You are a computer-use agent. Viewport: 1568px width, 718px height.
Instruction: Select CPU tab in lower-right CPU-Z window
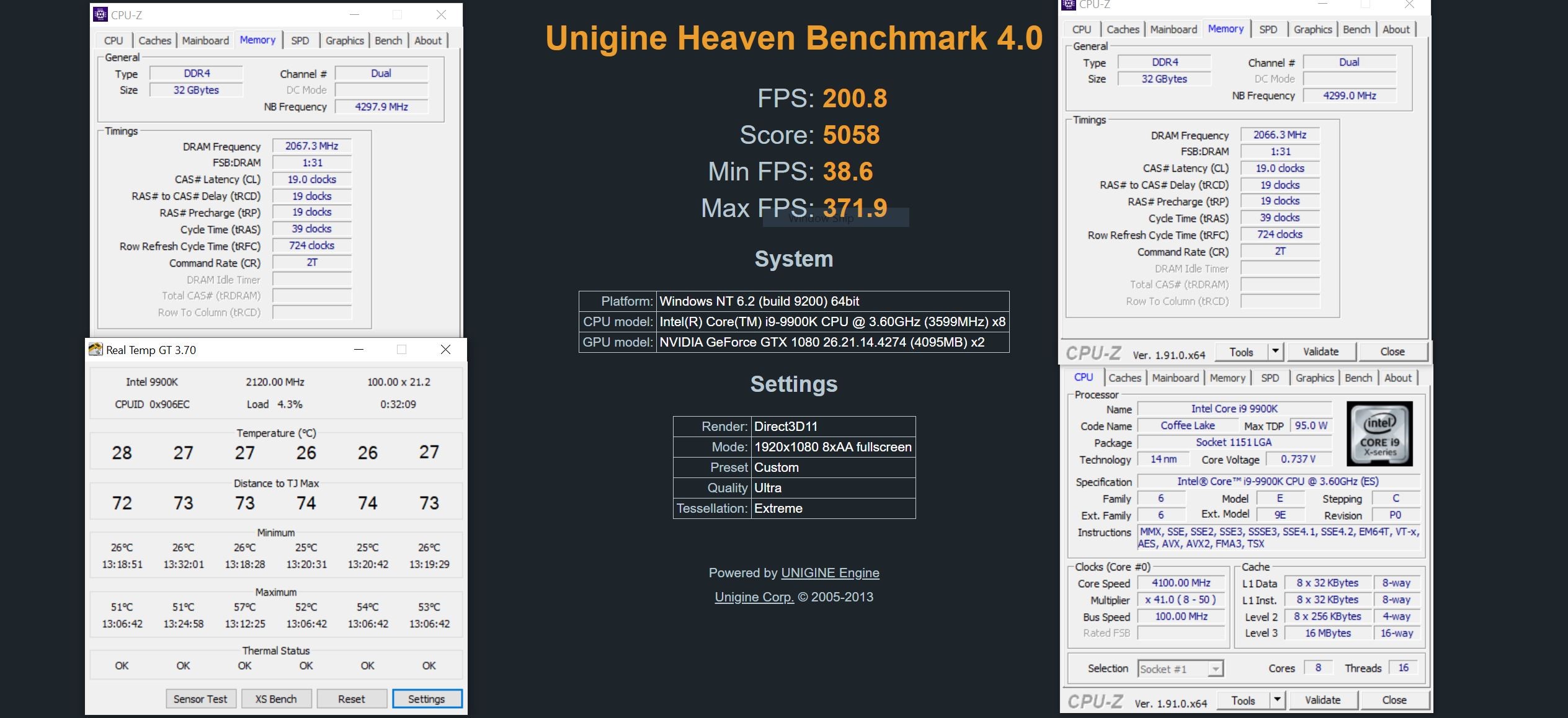1084,377
